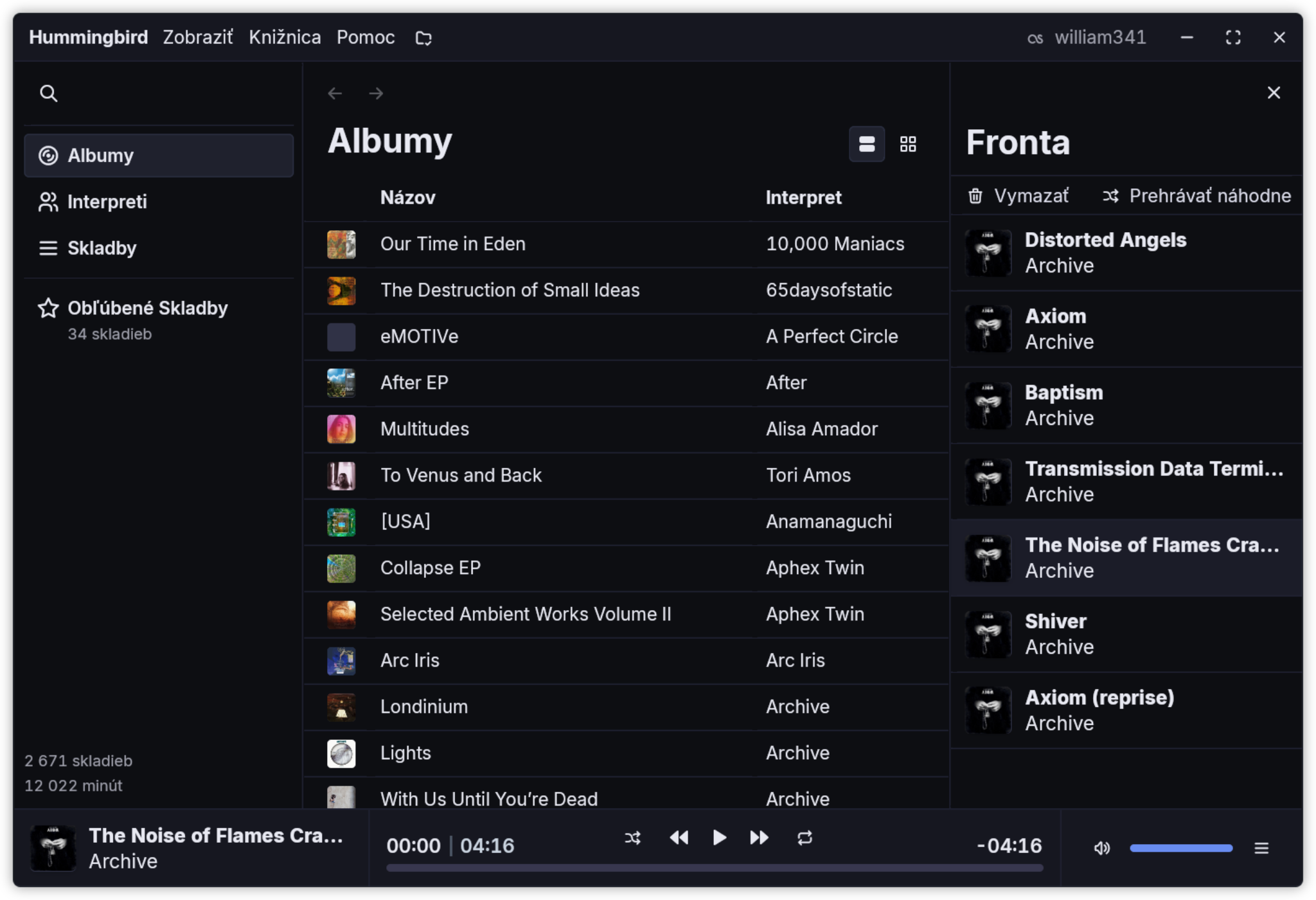
Task: Click the Lights album cover
Action: [341, 753]
